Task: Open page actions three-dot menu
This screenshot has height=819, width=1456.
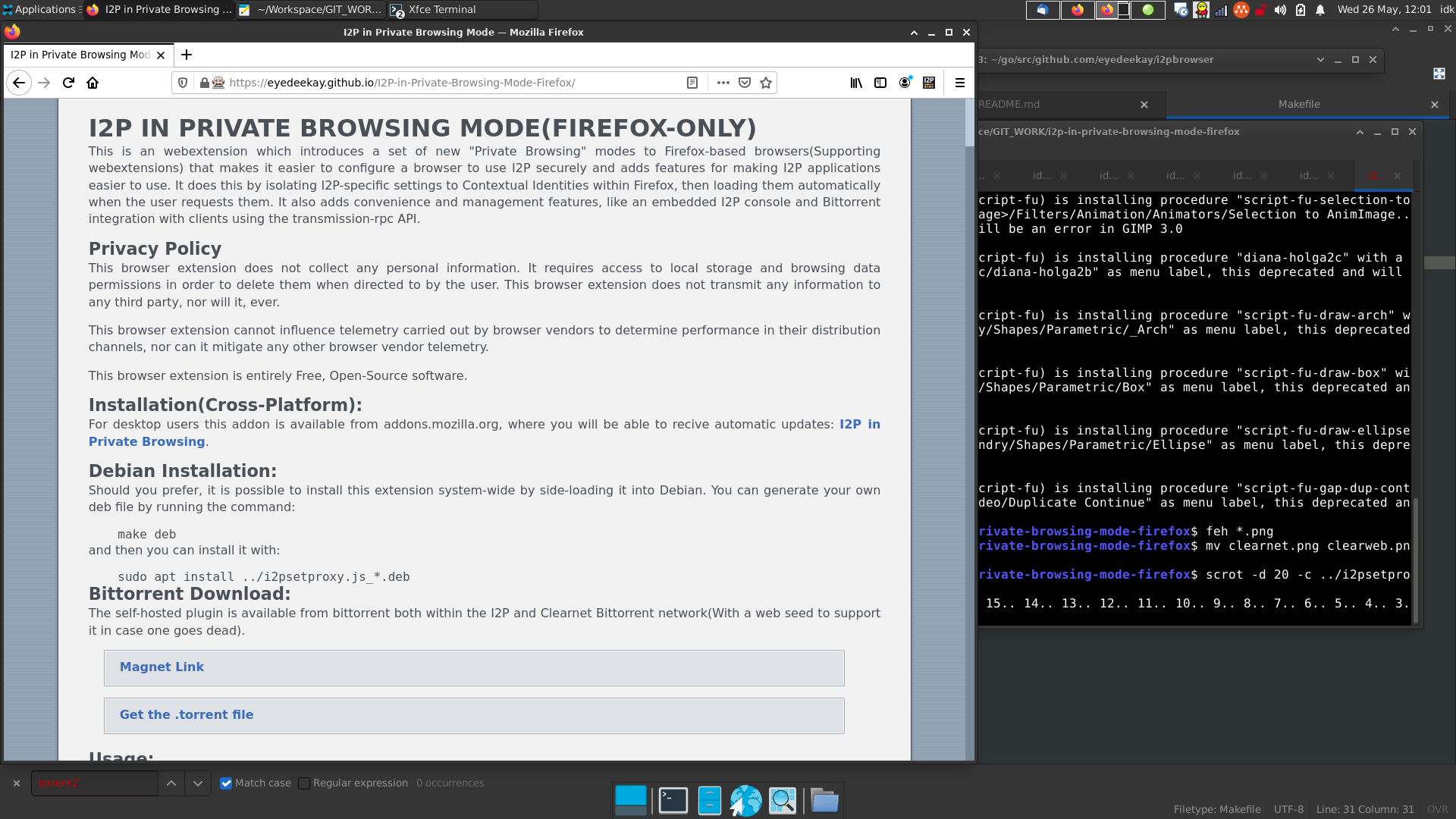Action: coord(723,83)
